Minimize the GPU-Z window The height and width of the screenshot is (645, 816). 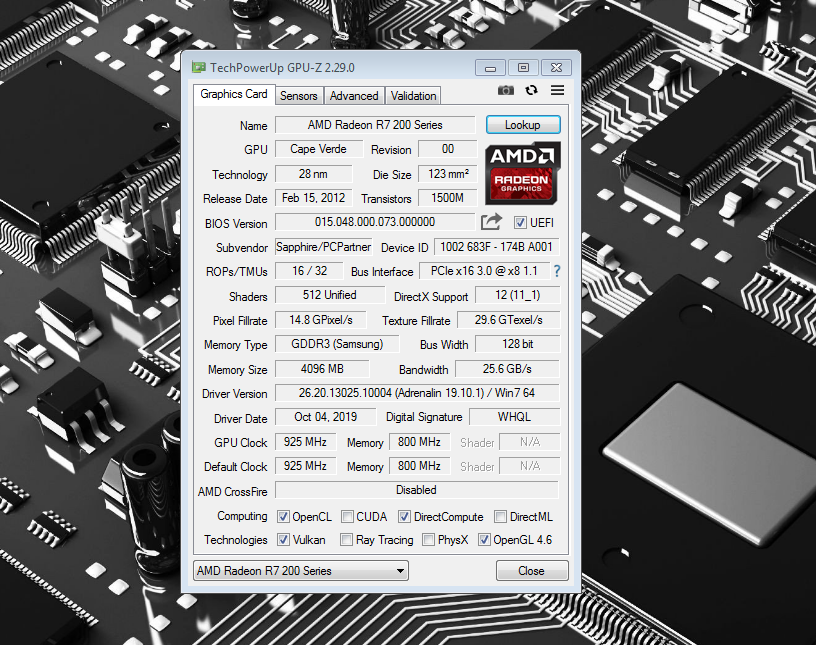490,68
